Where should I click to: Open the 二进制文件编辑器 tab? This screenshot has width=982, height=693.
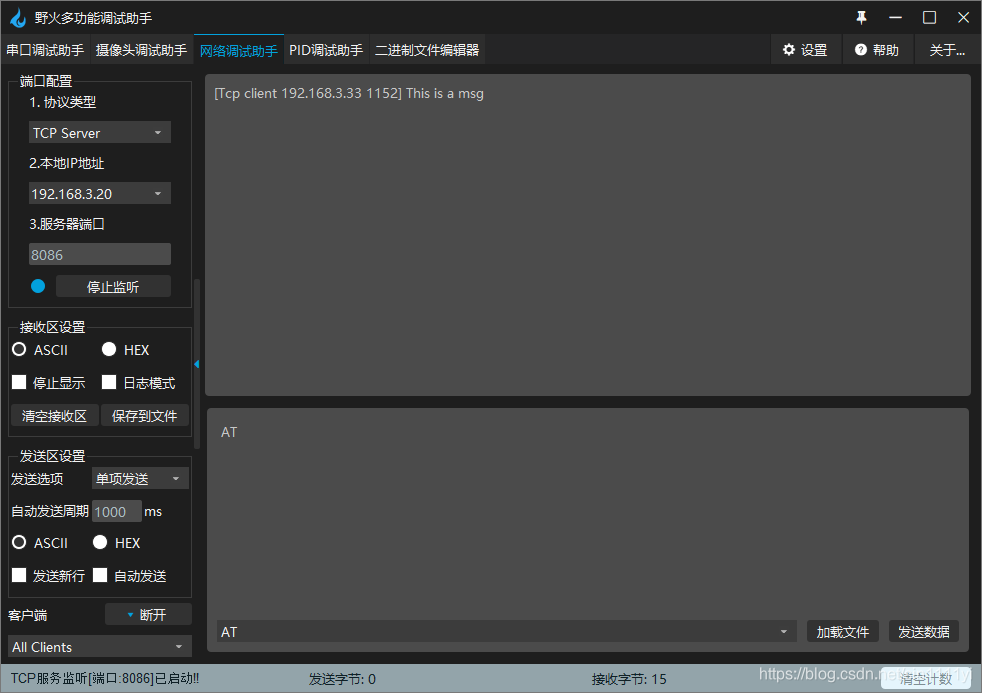pyautogui.click(x=427, y=50)
